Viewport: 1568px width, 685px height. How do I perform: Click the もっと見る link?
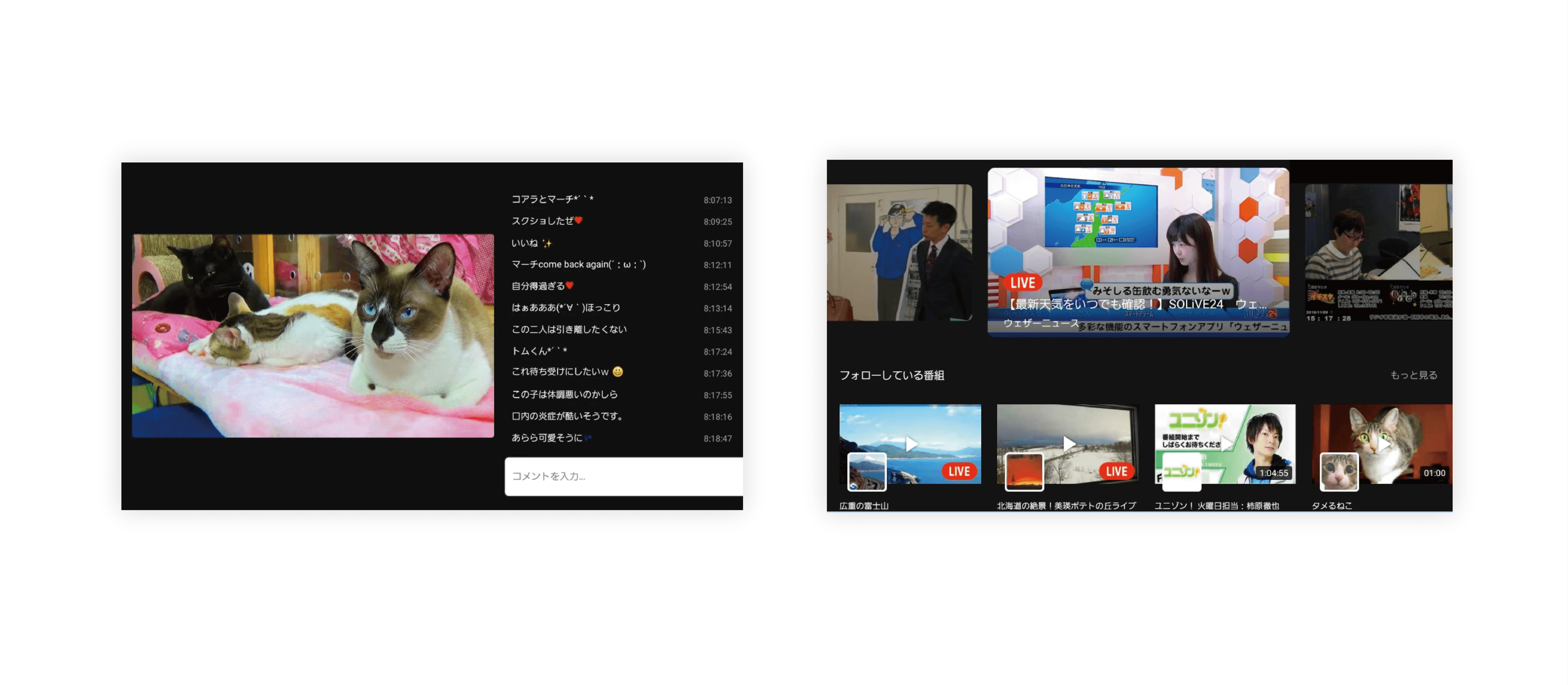pyautogui.click(x=1413, y=375)
